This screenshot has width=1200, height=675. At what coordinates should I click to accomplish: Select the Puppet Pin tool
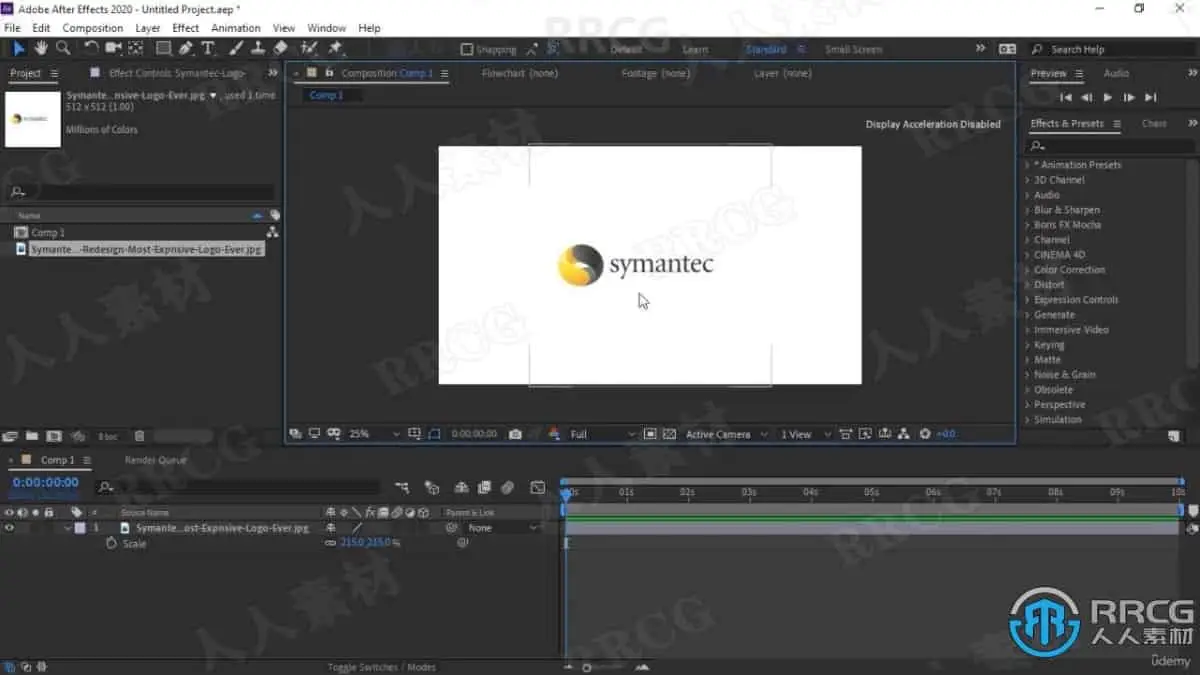[x=336, y=48]
